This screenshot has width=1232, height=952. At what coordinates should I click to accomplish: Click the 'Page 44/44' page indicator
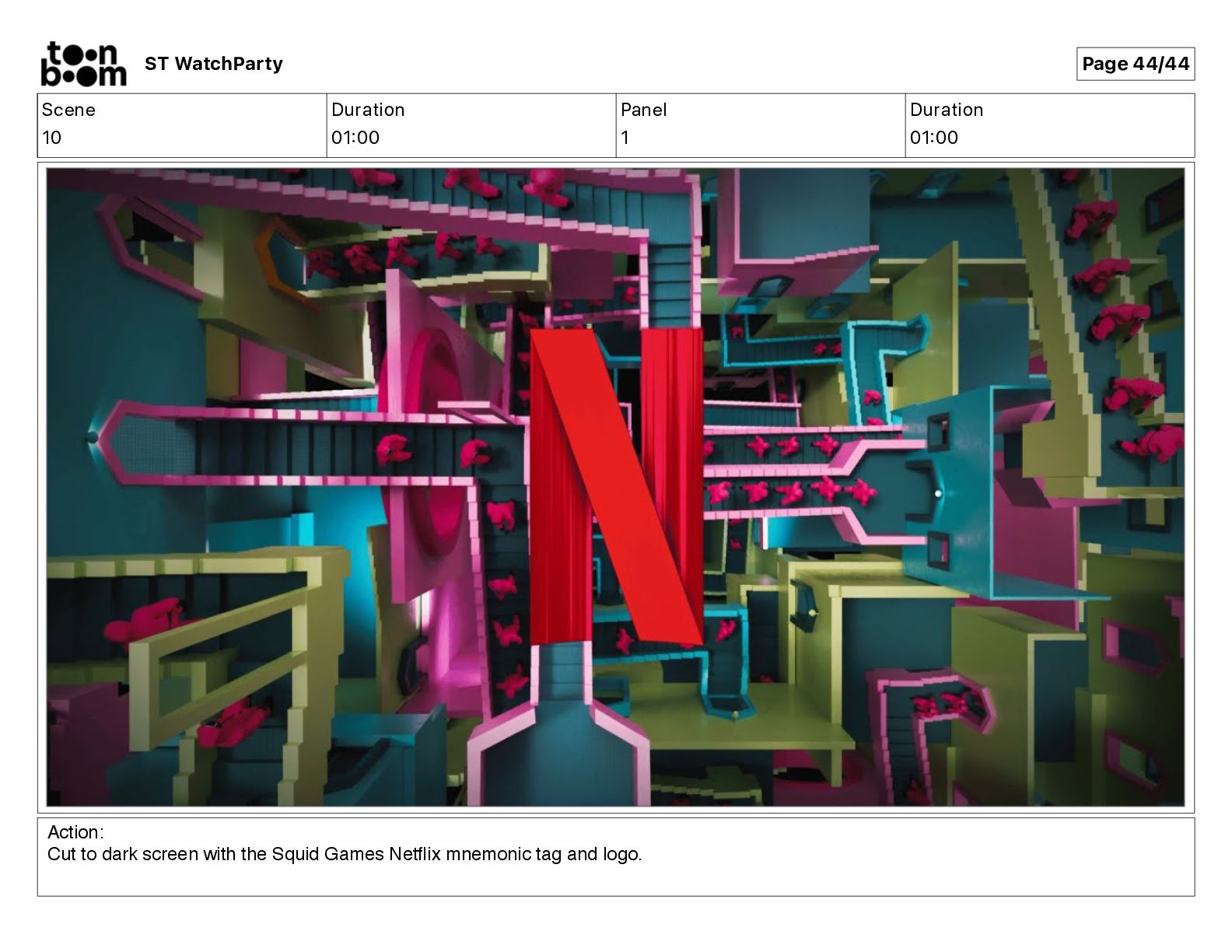(x=1136, y=64)
